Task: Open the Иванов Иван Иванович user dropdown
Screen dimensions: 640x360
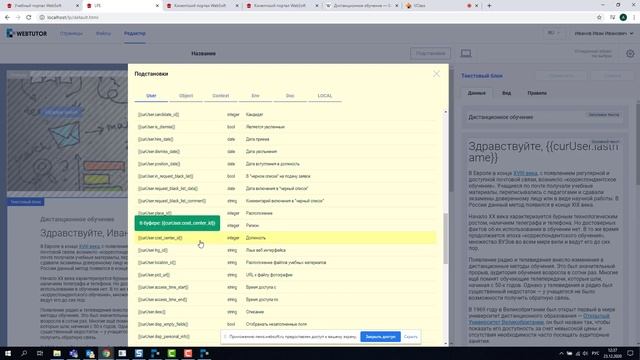Action: (x=604, y=33)
